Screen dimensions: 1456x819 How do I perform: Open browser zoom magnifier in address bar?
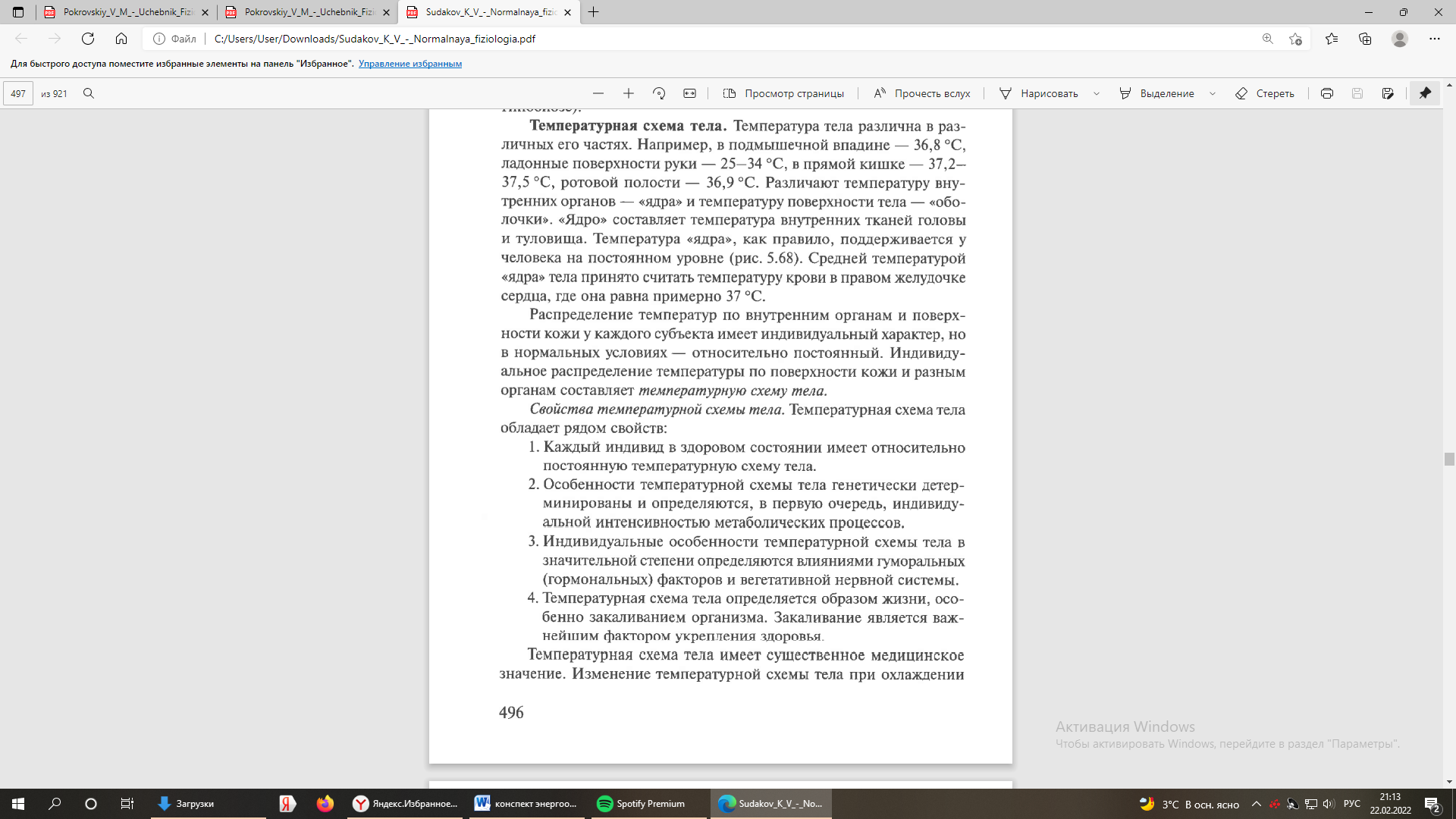click(1267, 39)
